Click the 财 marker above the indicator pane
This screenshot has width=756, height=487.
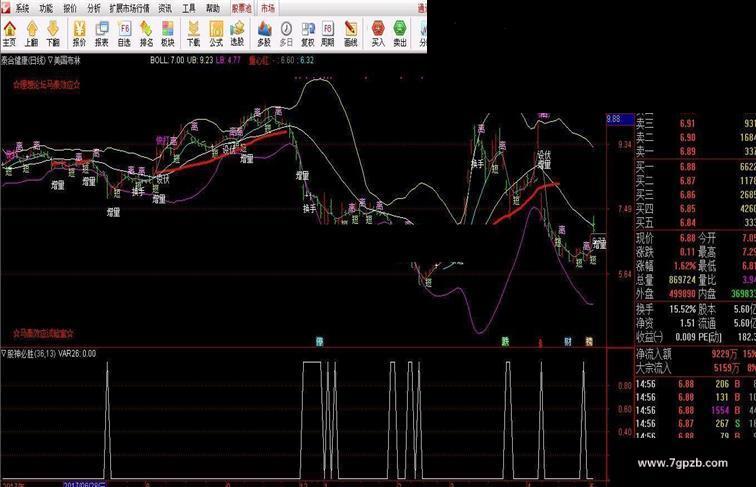tap(568, 342)
